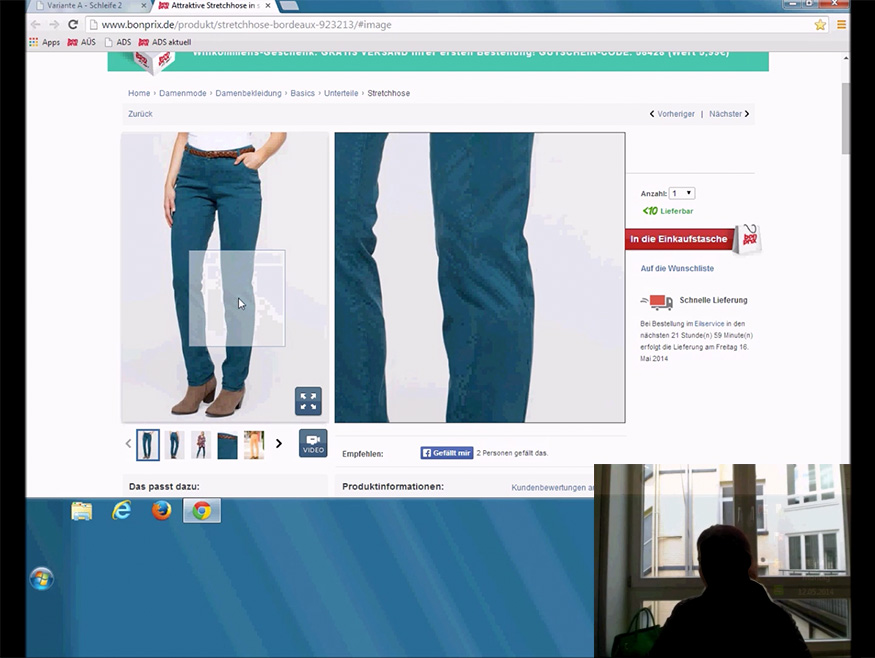
Task: Open the Apps shortcut in the bookmarks bar
Action: coord(44,42)
